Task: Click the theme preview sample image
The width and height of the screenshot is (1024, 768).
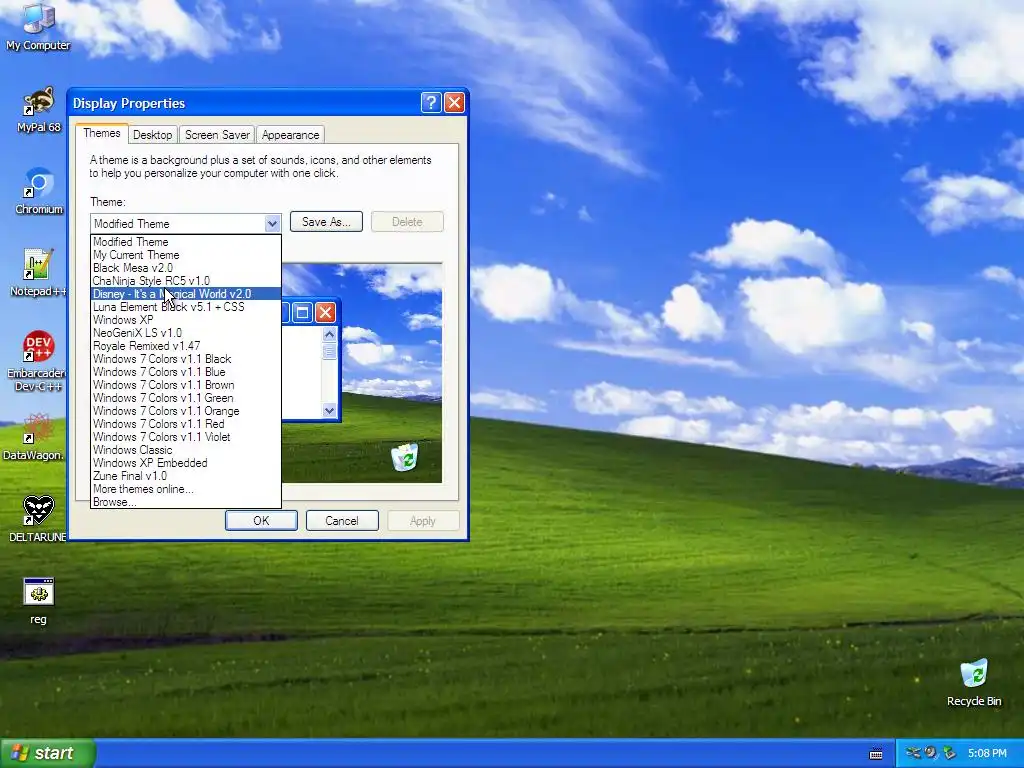Action: coord(362,373)
